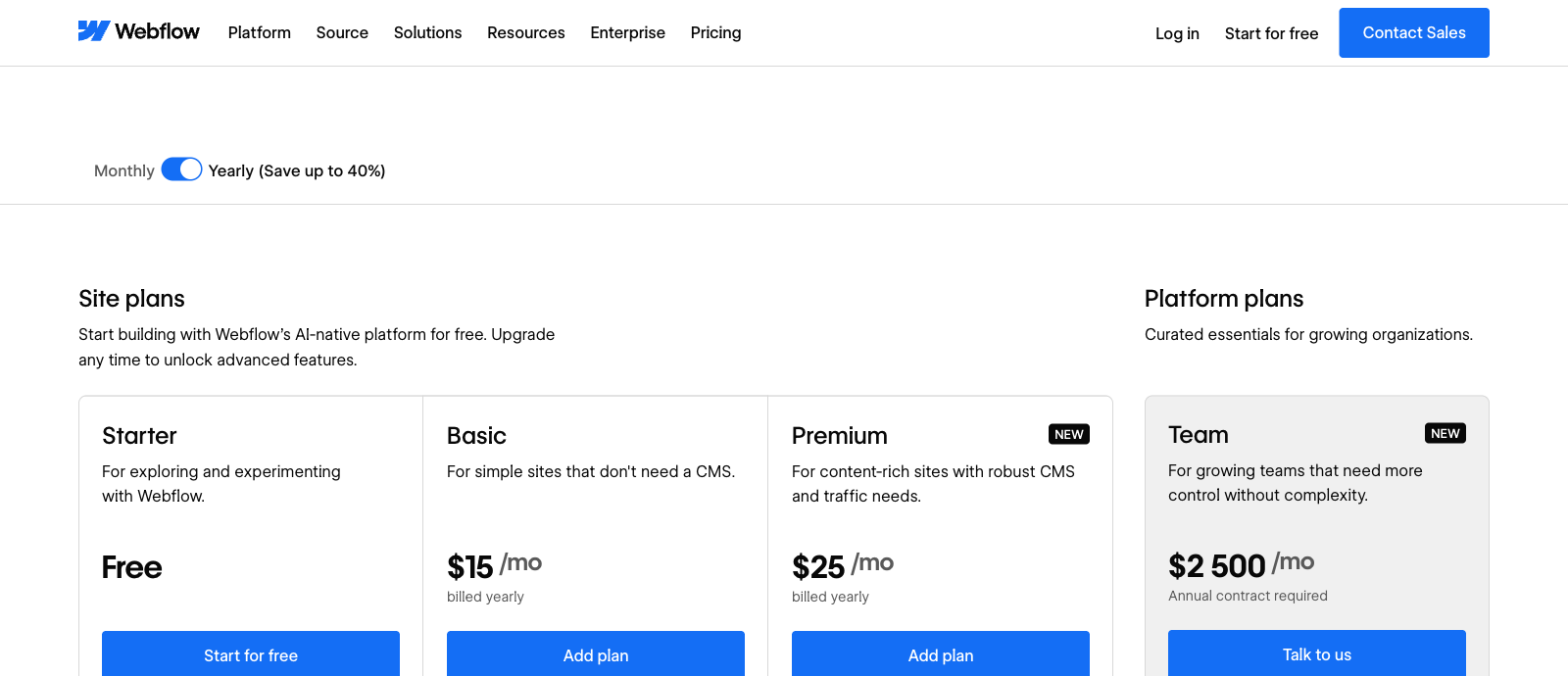Open the Resources menu

[526, 32]
